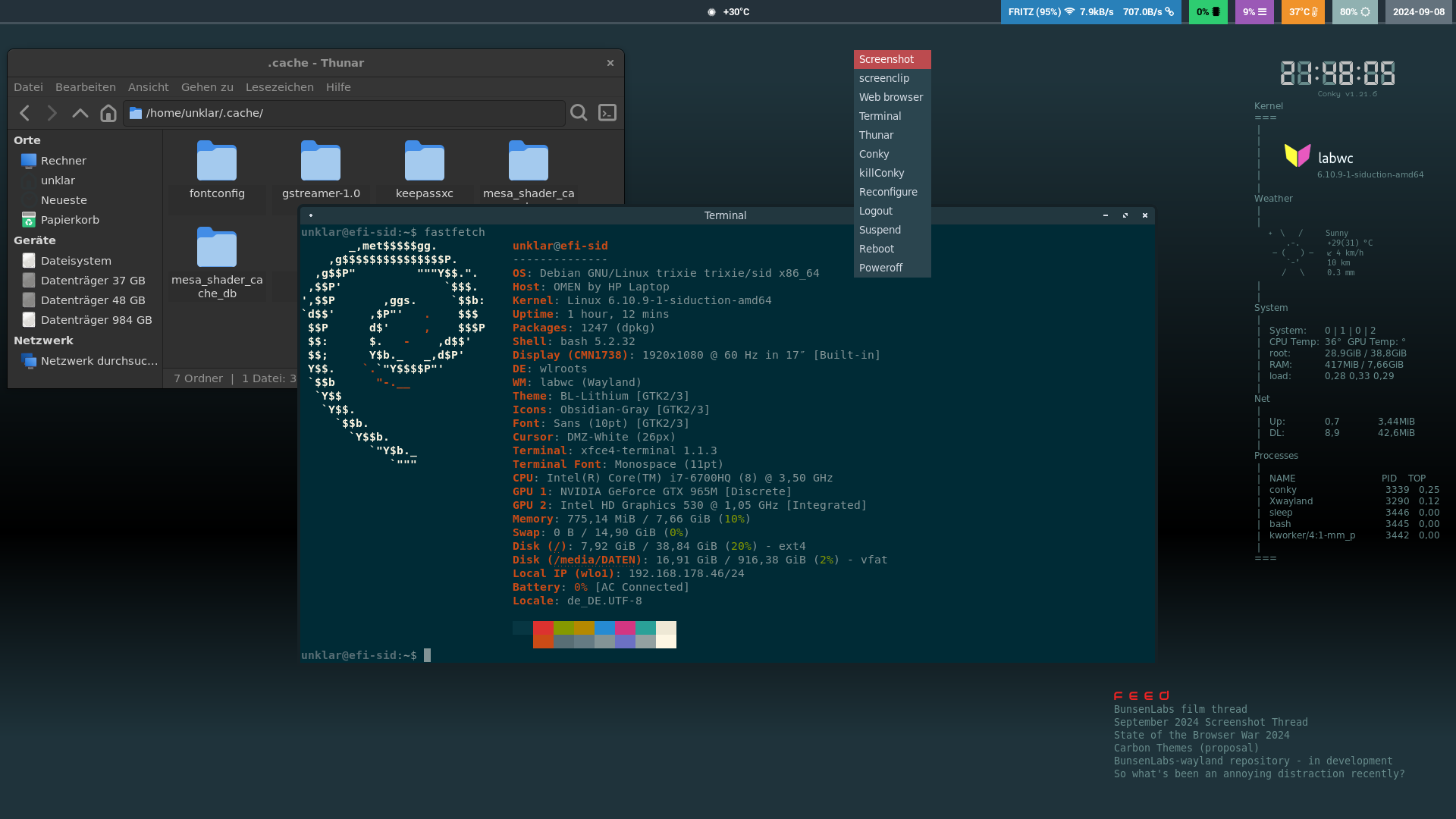Choose Reboot in the menu
1456x819 pixels.
(892, 249)
